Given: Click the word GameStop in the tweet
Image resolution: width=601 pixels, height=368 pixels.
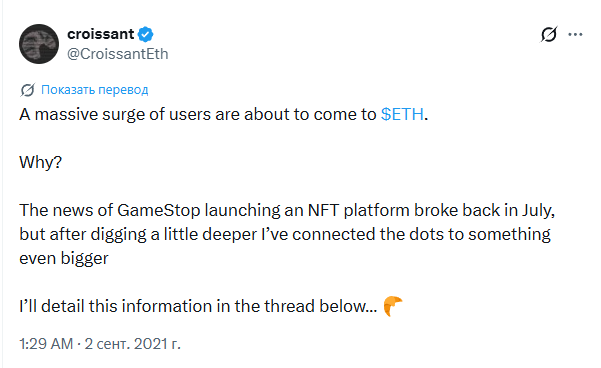Looking at the screenshot, I should tap(159, 210).
